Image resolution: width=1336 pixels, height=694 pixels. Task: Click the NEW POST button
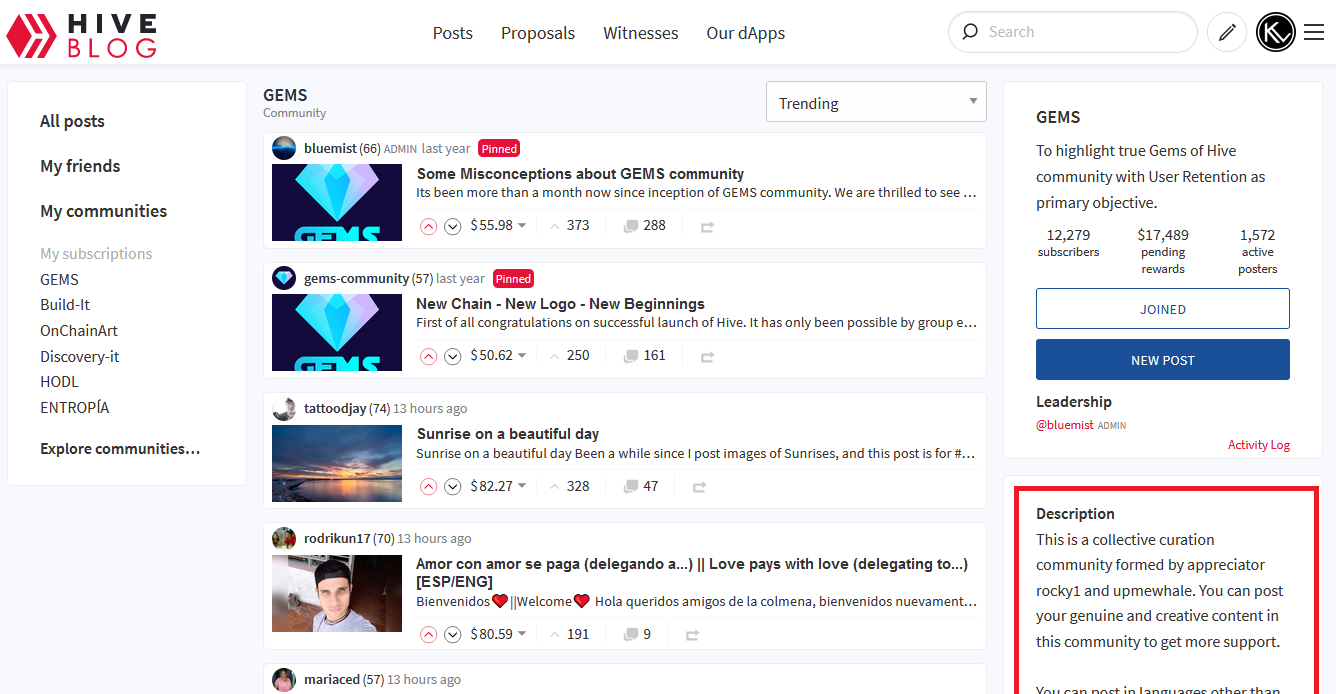1163,360
